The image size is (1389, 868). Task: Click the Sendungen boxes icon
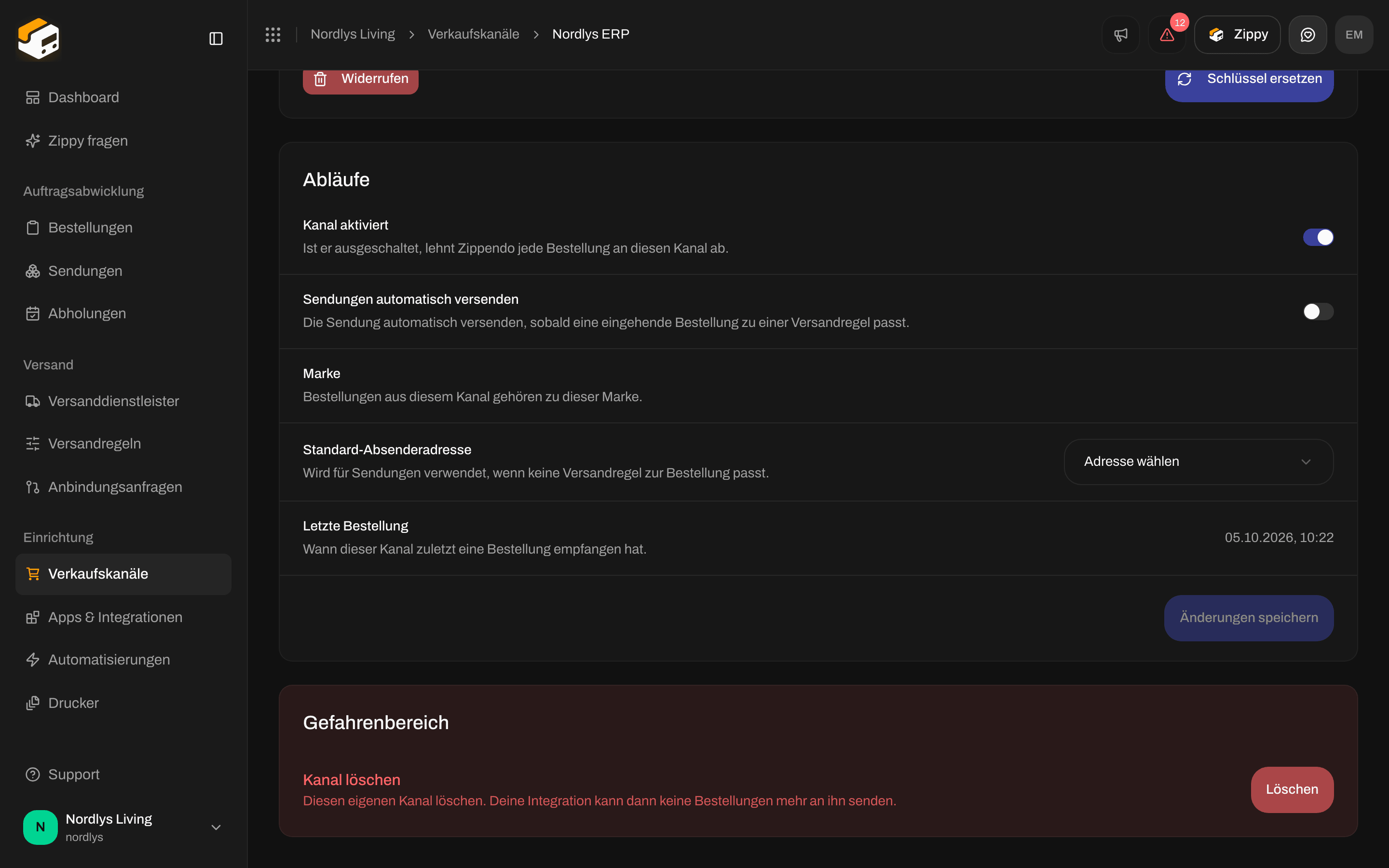[33, 271]
